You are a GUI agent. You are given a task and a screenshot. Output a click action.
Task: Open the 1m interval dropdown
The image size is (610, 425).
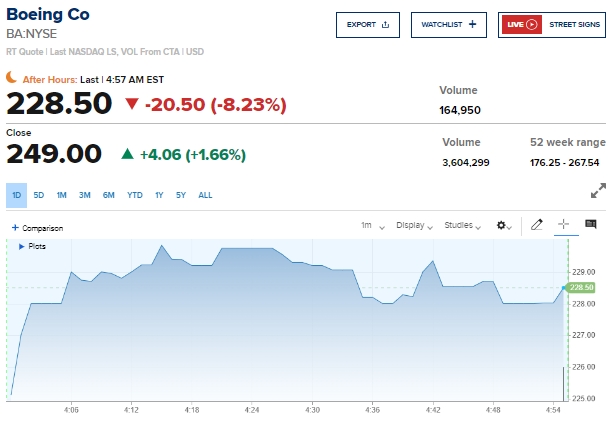click(371, 226)
